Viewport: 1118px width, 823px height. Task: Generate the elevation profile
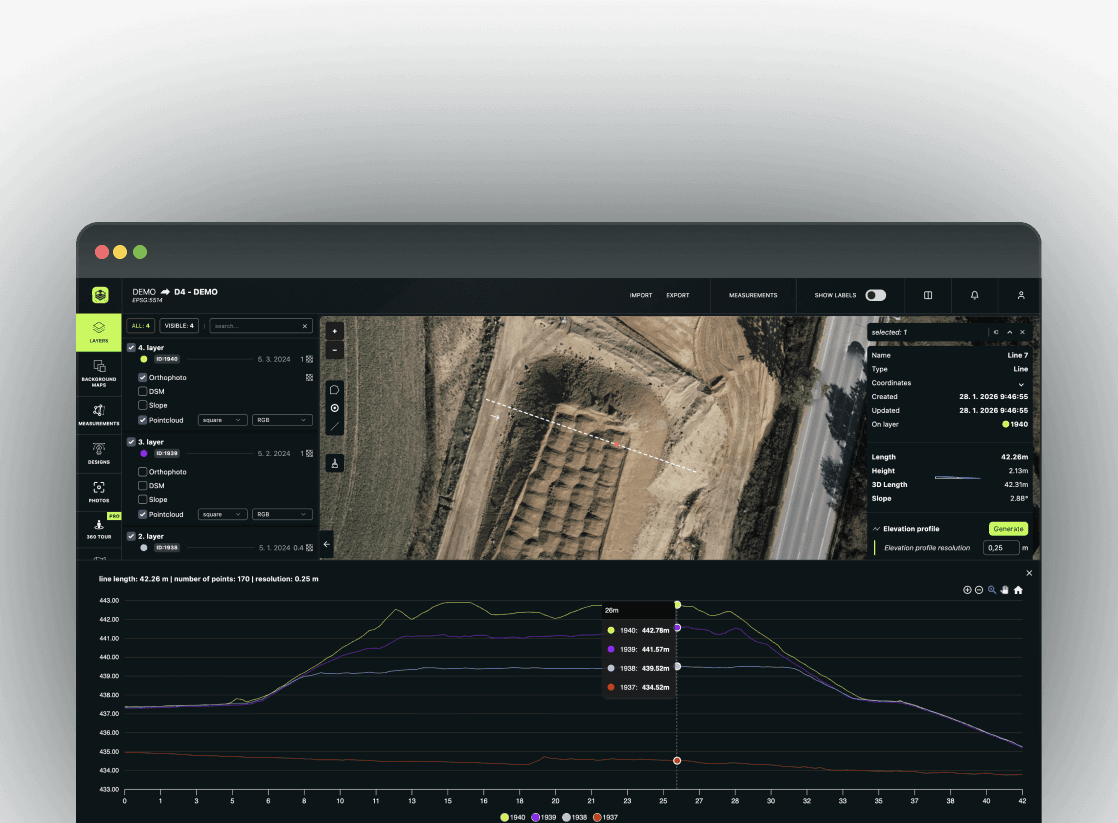pyautogui.click(x=1008, y=528)
